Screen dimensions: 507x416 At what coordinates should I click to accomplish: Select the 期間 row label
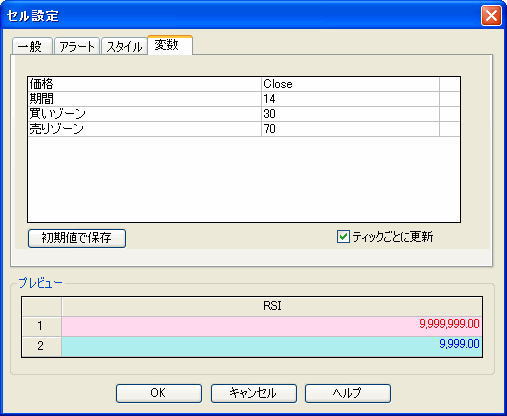coord(145,99)
